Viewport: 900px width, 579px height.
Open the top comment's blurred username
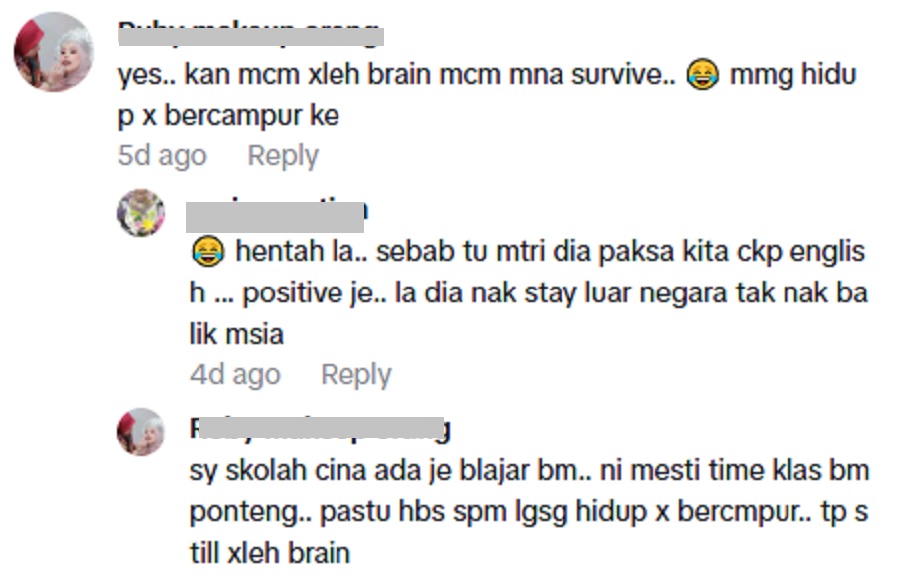coord(251,34)
